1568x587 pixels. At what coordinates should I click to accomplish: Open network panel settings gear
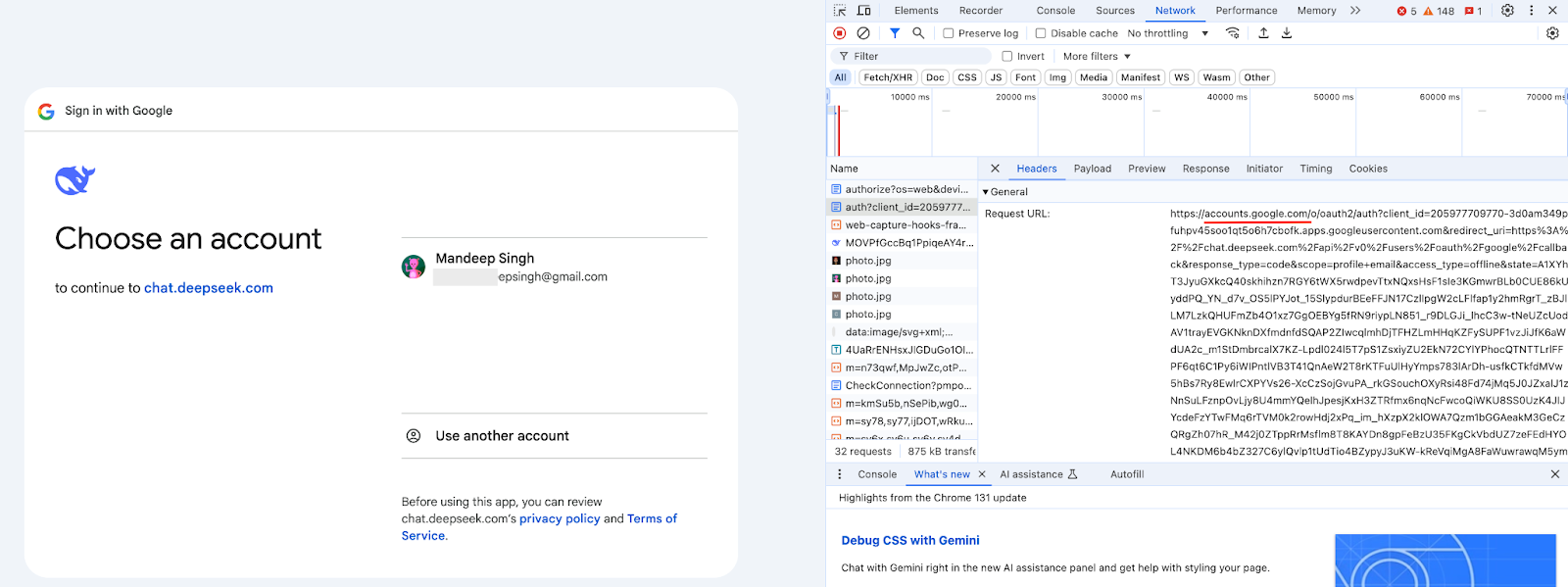pyautogui.click(x=1552, y=33)
